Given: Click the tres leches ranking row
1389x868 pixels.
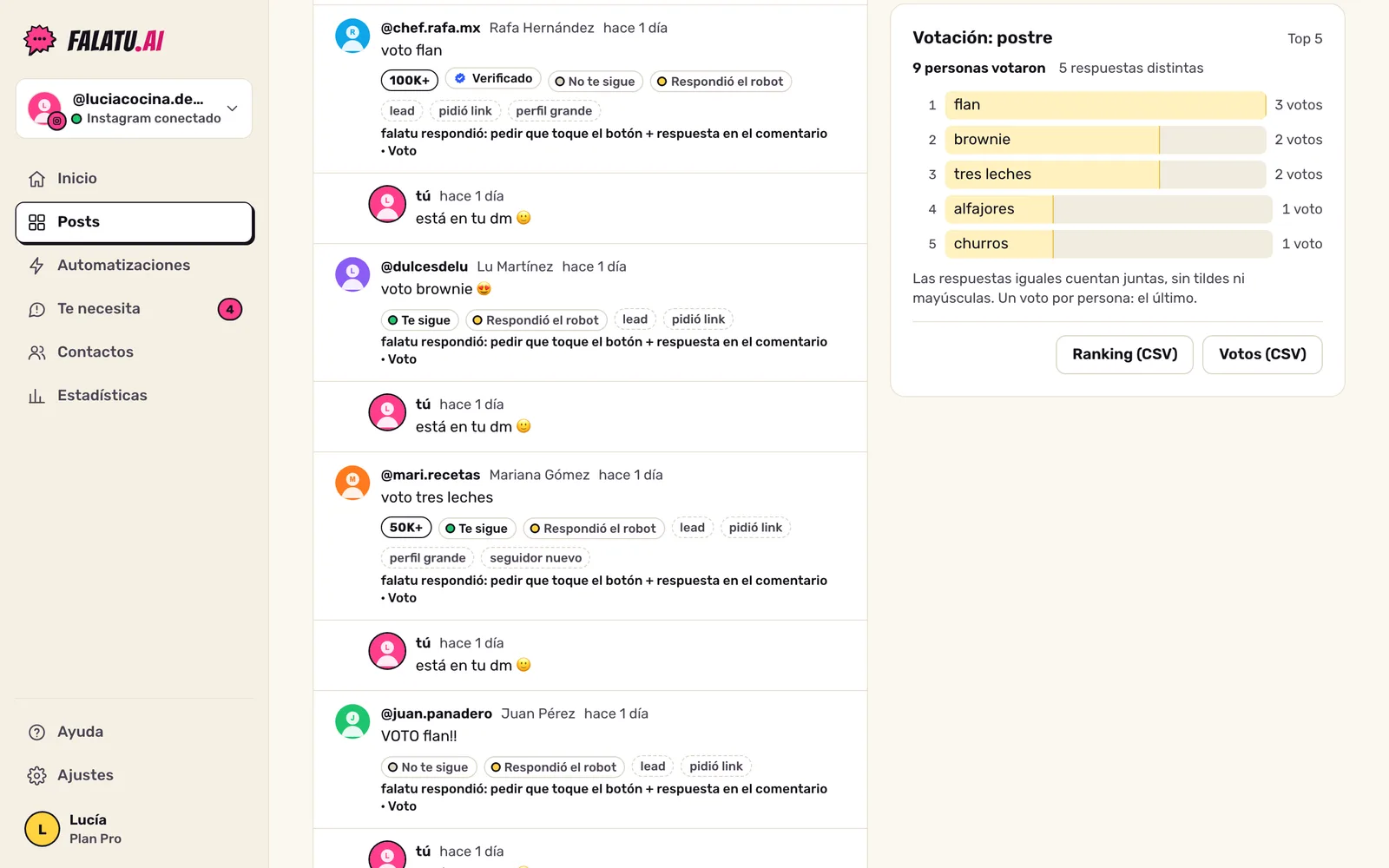Looking at the screenshot, I should 1117,174.
